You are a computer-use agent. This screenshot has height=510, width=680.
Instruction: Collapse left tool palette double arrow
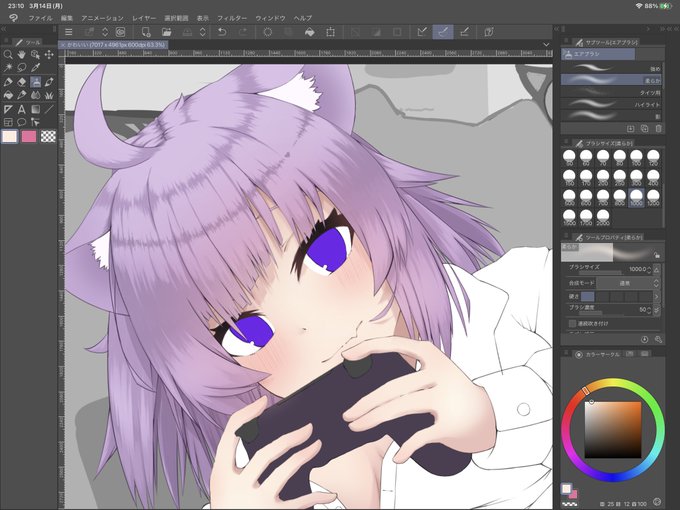3,29
